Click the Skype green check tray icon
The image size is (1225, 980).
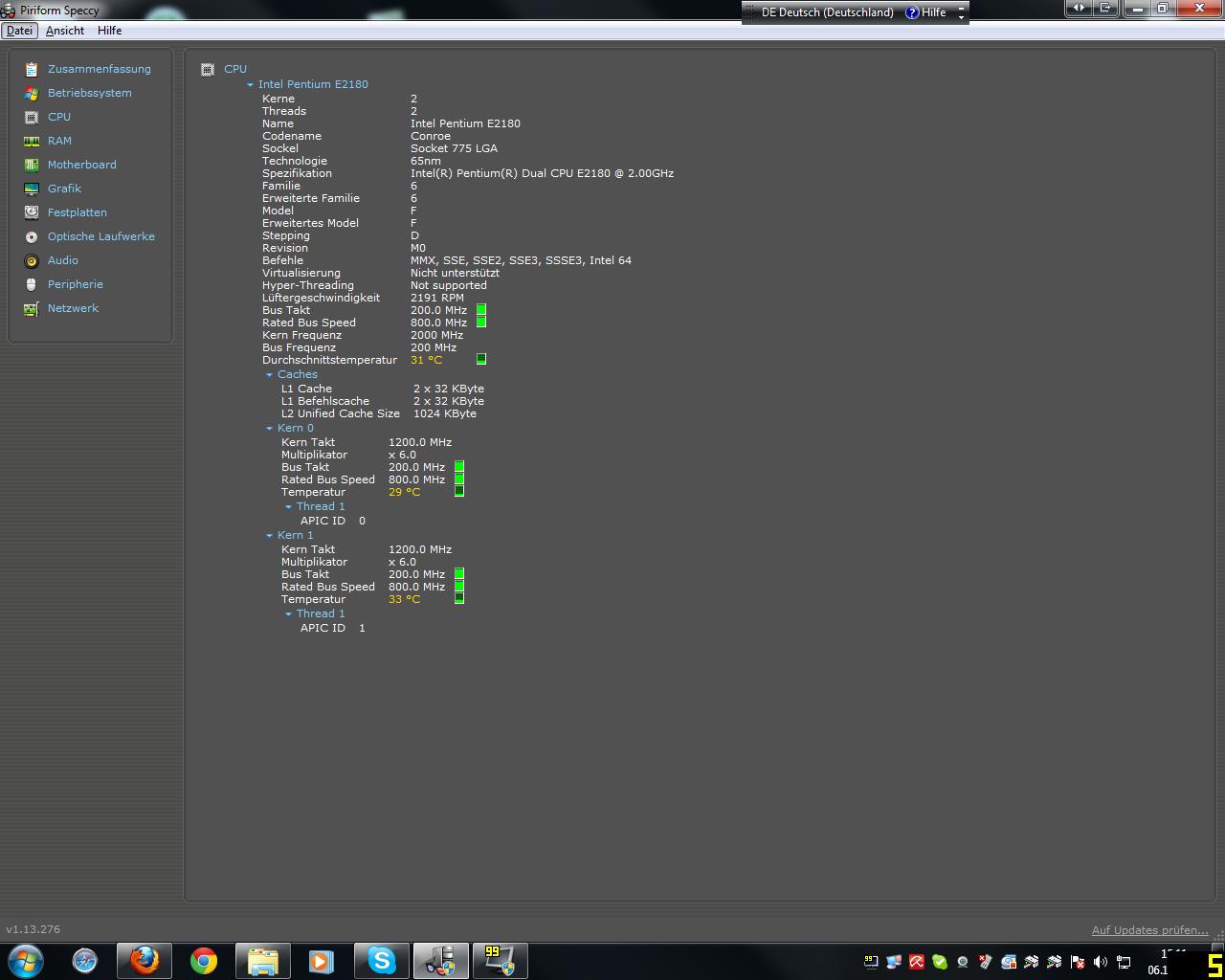940,962
